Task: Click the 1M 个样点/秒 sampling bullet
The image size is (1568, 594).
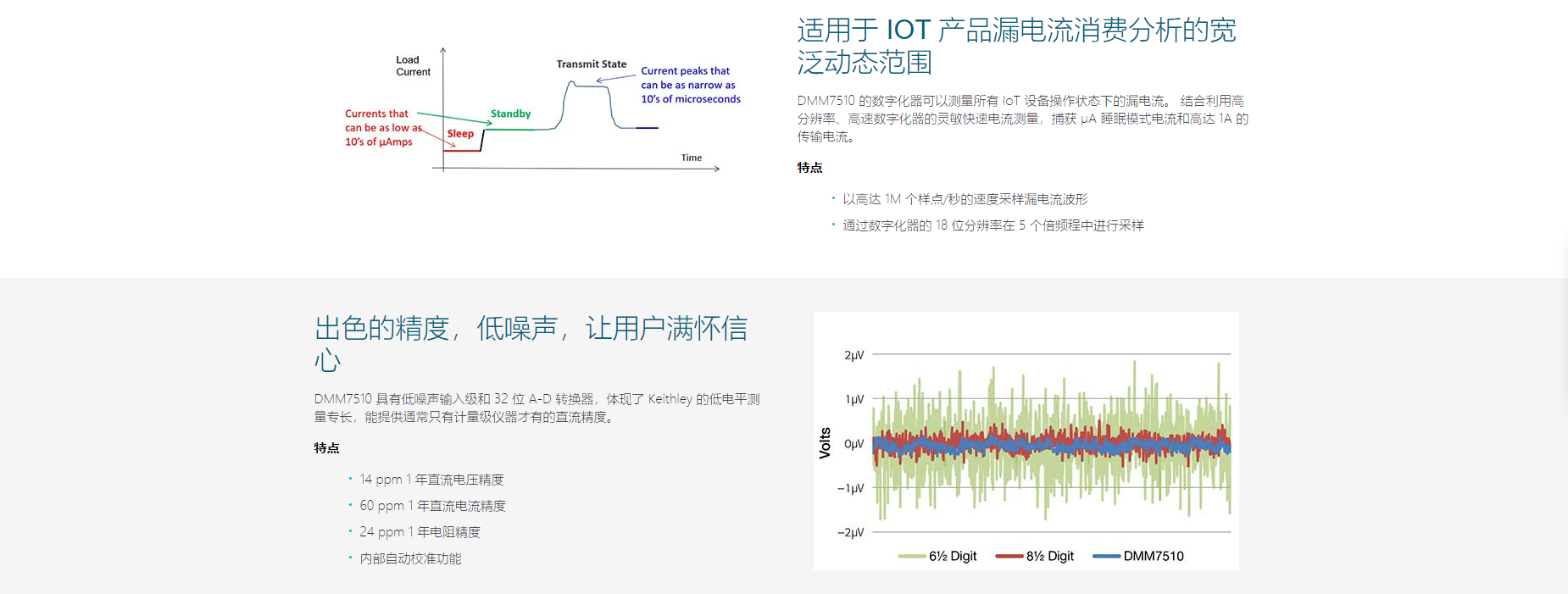Action: coord(965,199)
